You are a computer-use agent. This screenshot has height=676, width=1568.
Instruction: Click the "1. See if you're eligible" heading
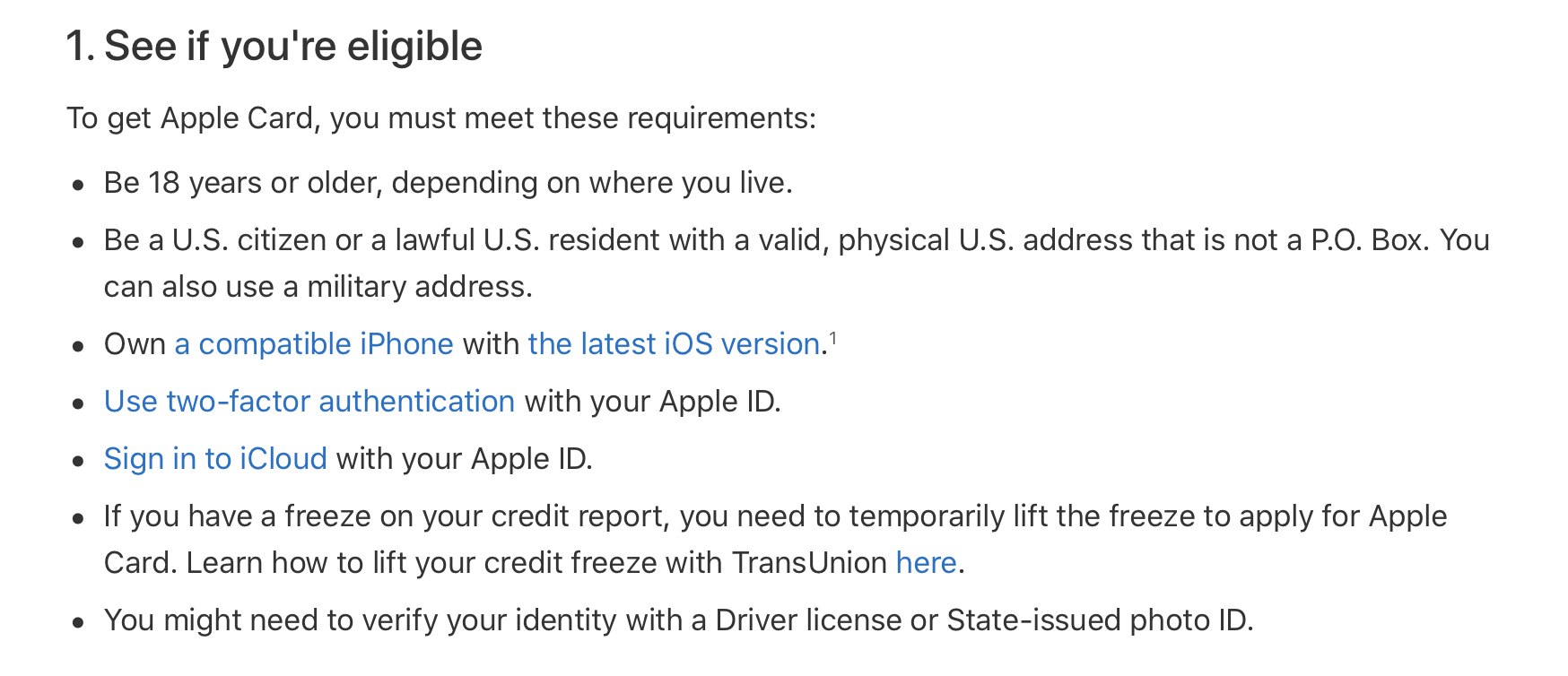pos(274,46)
